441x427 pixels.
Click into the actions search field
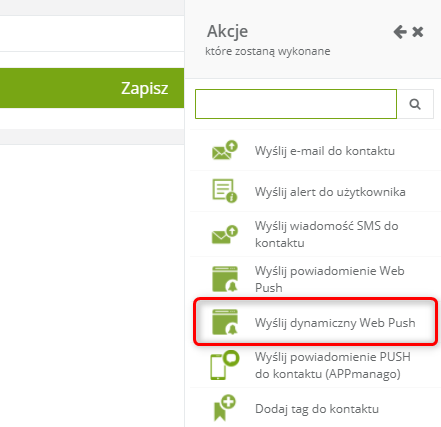(296, 104)
